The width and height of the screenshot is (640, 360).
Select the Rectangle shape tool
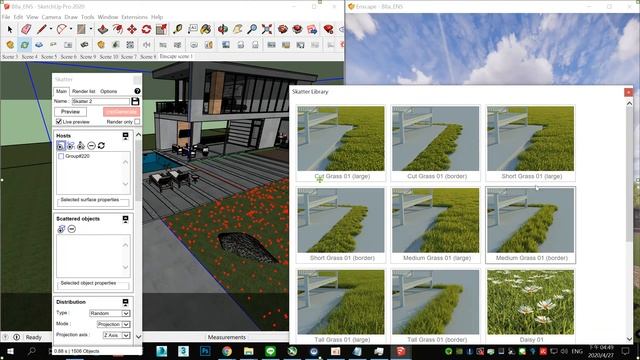(x=81, y=29)
